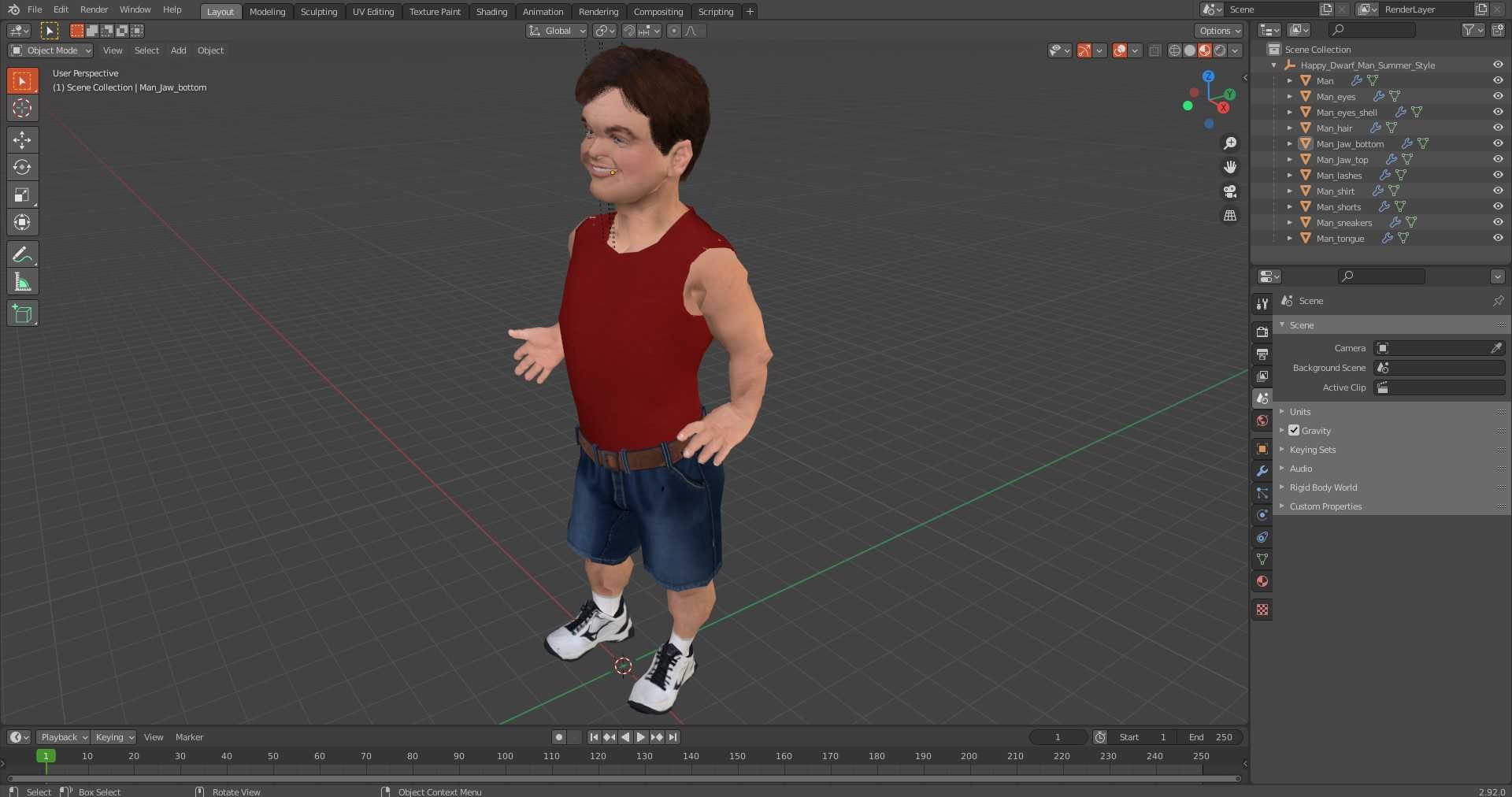Select the Annotate tool
The height and width of the screenshot is (797, 1512).
(x=22, y=254)
